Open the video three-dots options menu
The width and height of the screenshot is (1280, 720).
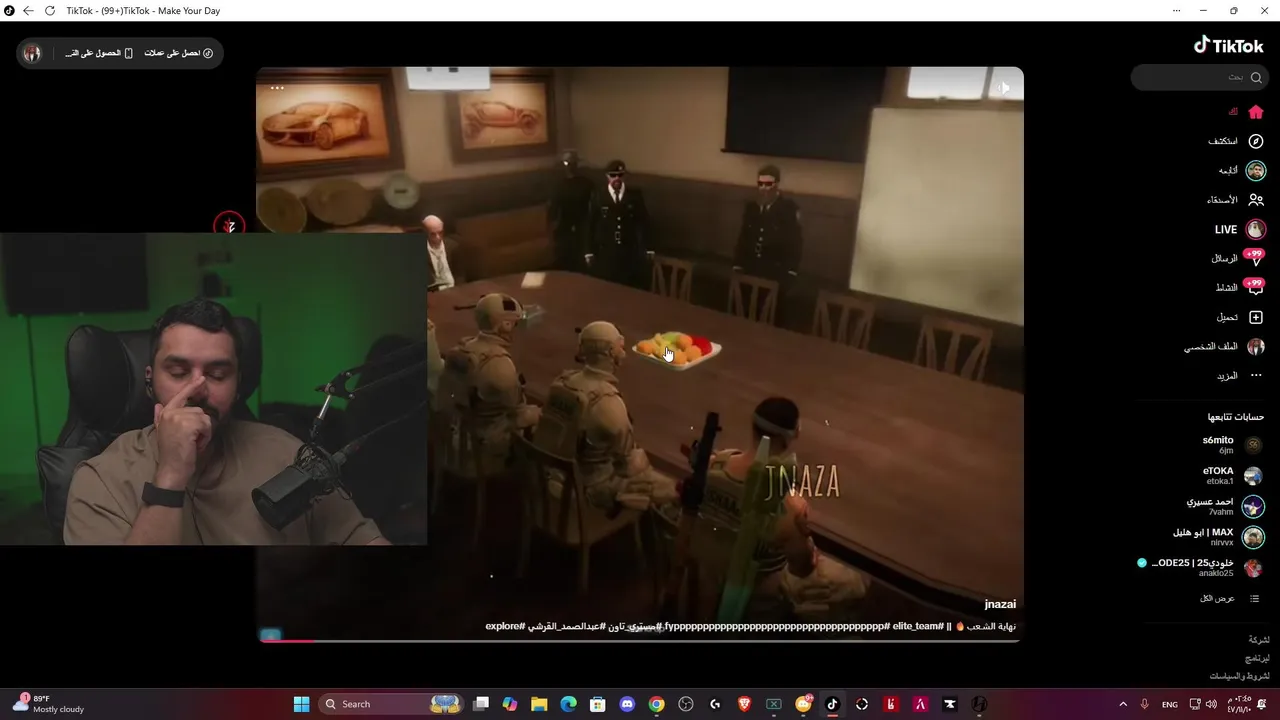(x=277, y=88)
